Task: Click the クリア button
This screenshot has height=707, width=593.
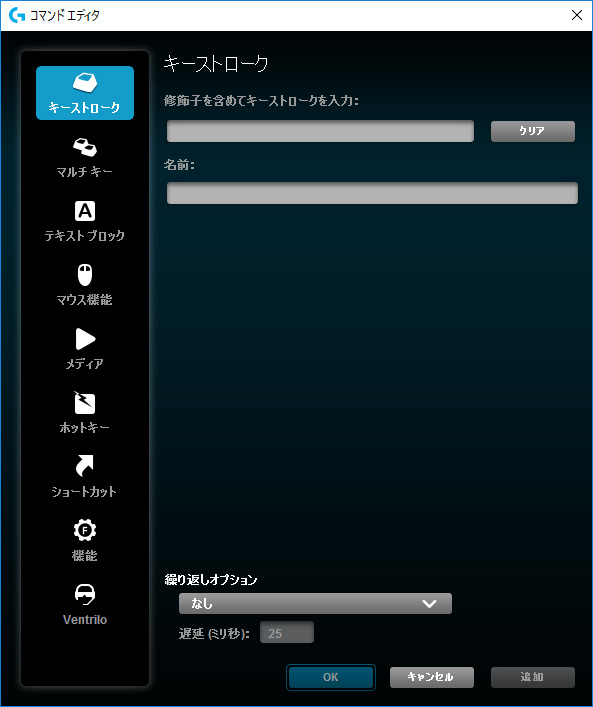Action: pos(533,131)
